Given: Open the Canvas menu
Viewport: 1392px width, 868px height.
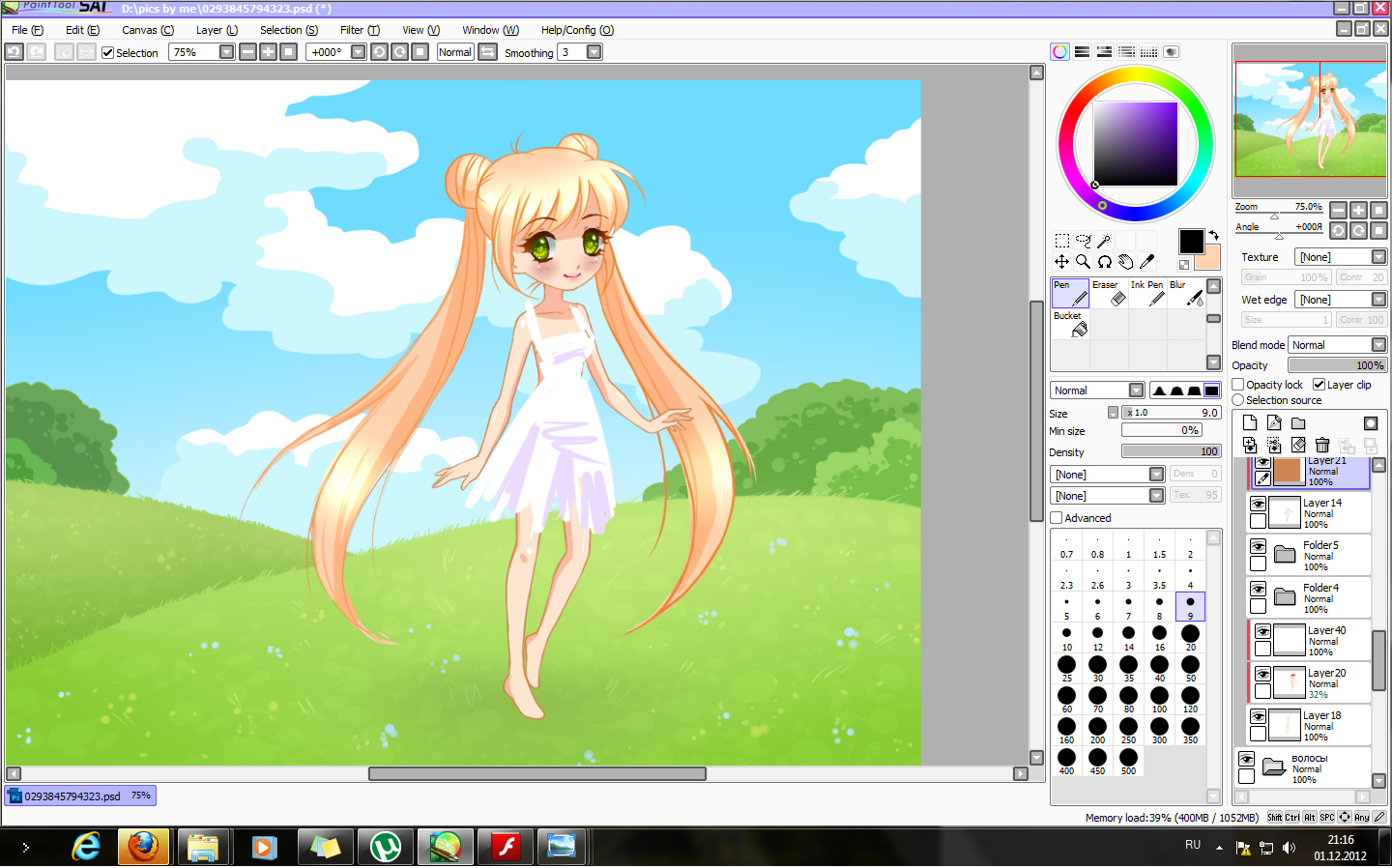Looking at the screenshot, I should click(148, 30).
